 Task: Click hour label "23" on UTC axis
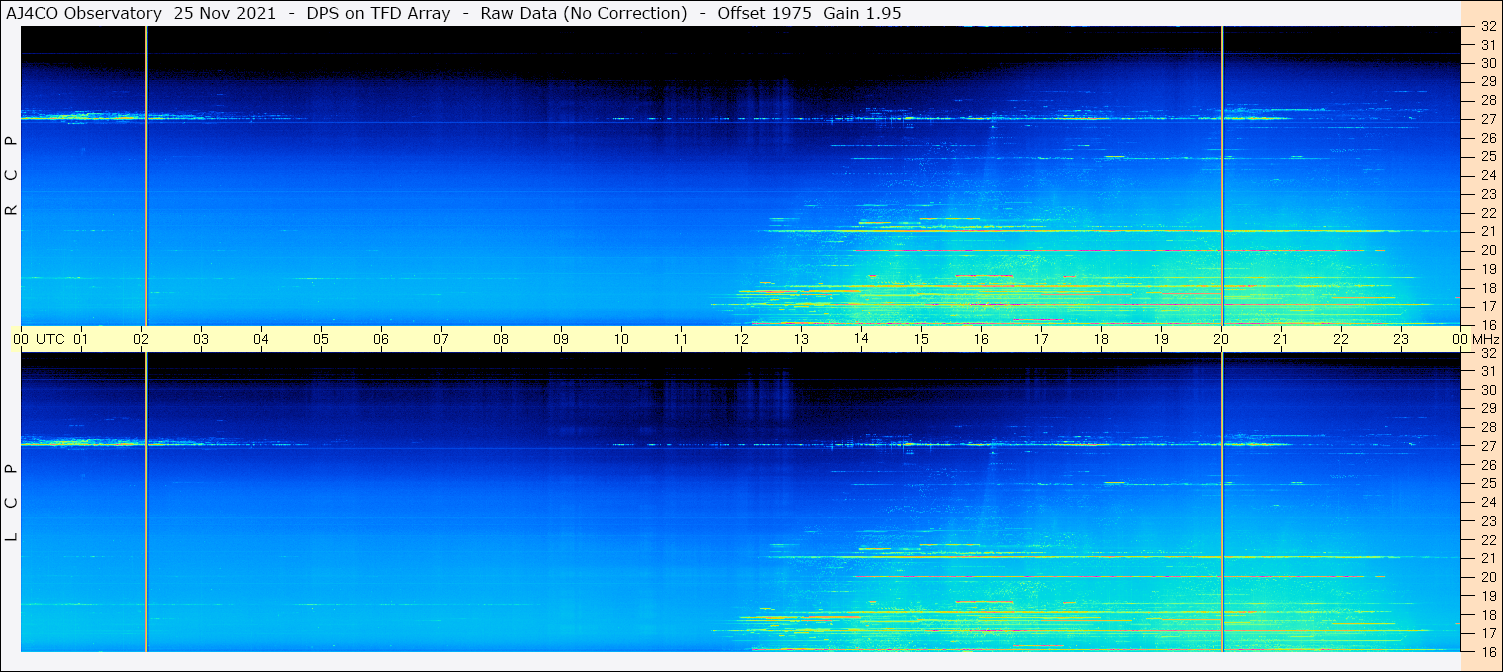[x=1401, y=339]
